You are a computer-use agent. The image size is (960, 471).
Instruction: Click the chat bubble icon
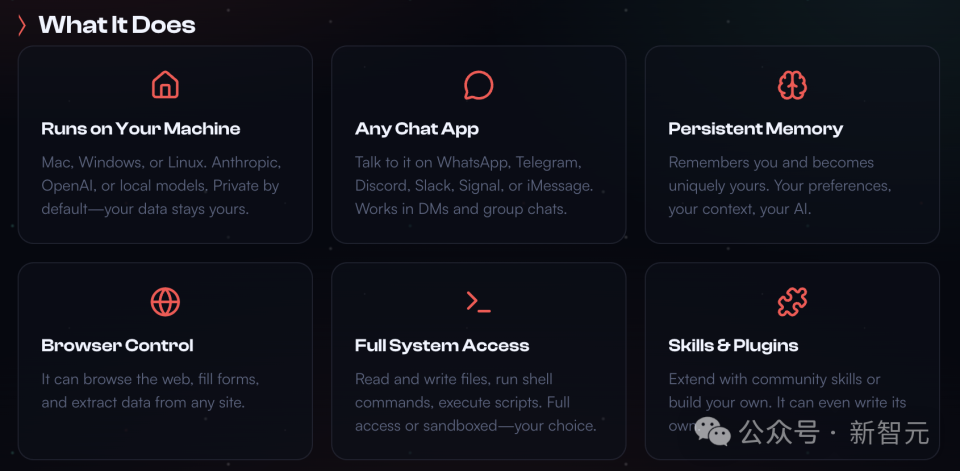479,85
